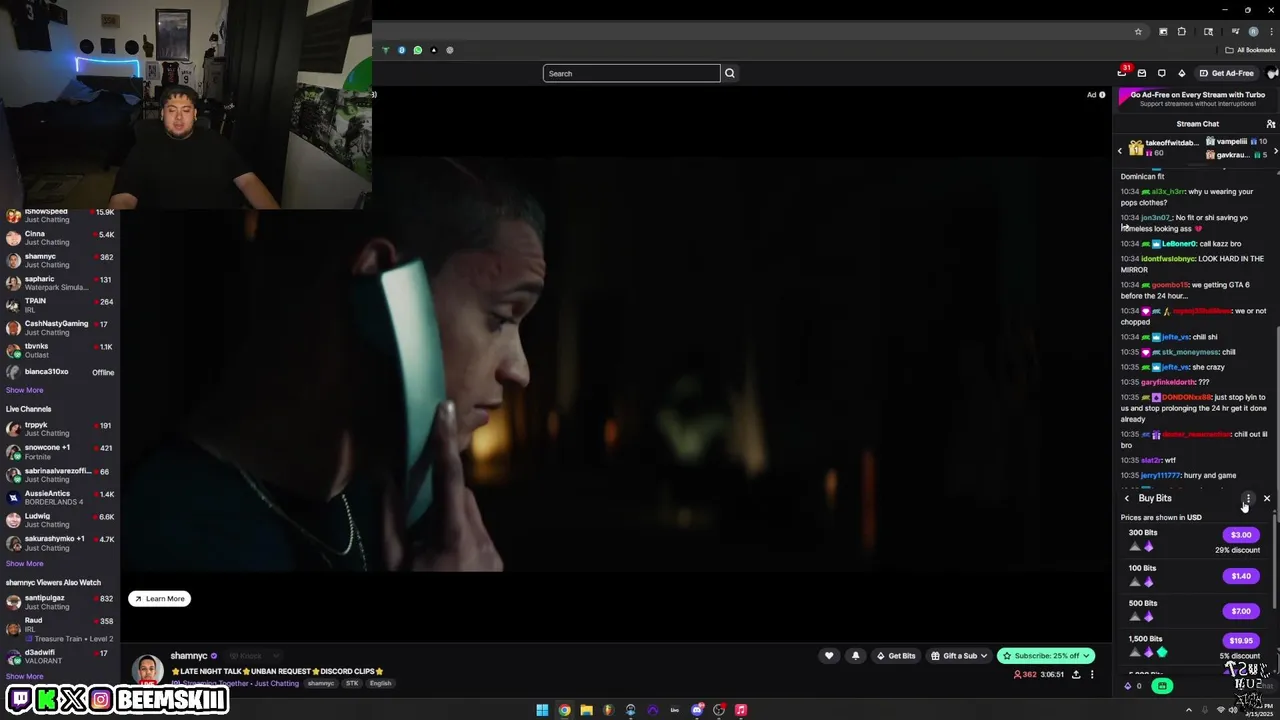Click chat username LeBoner0

(x=1178, y=244)
